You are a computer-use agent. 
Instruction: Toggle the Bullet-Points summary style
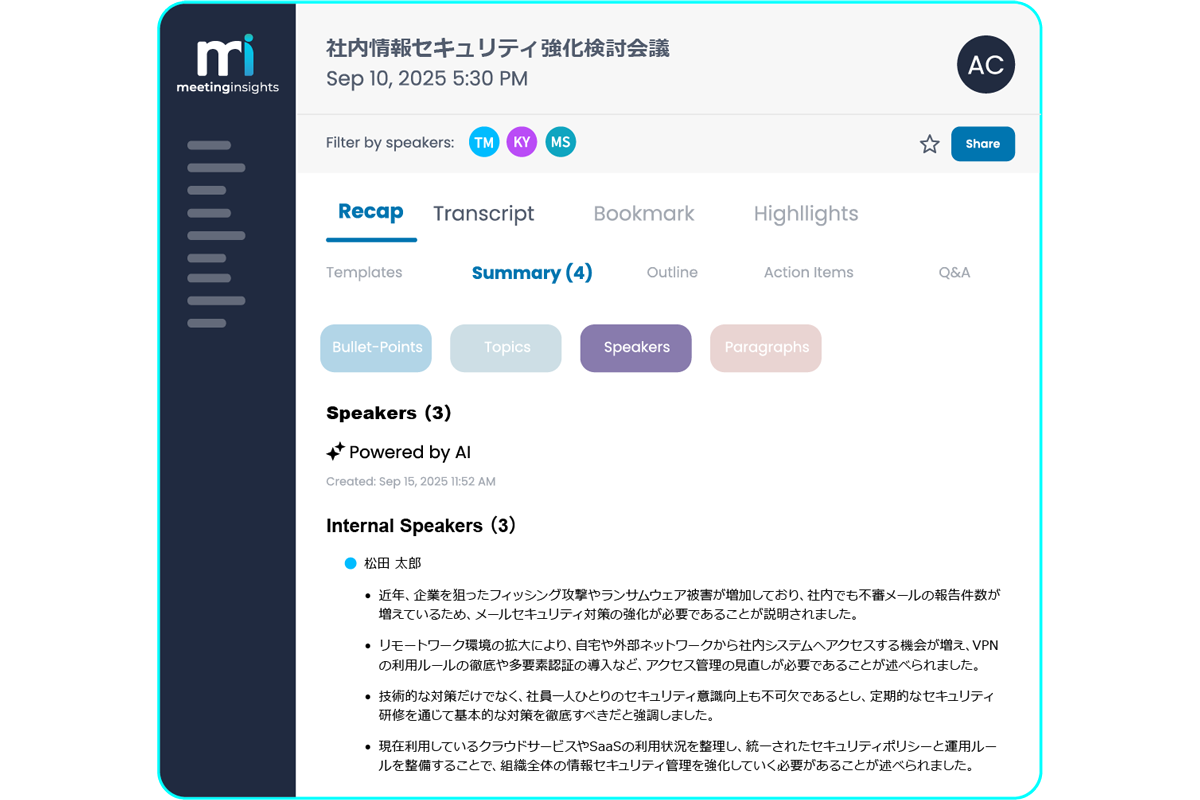click(376, 347)
